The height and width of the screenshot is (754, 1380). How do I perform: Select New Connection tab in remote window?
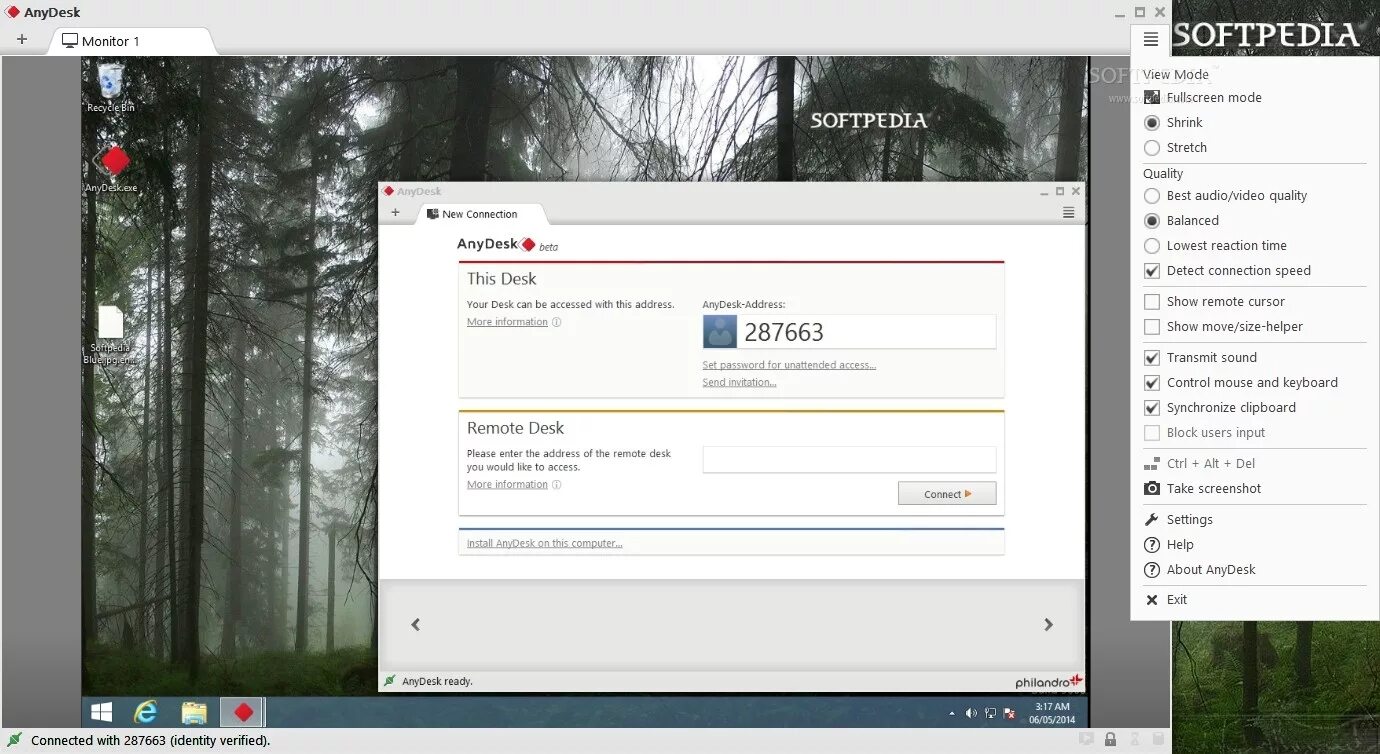coord(482,213)
